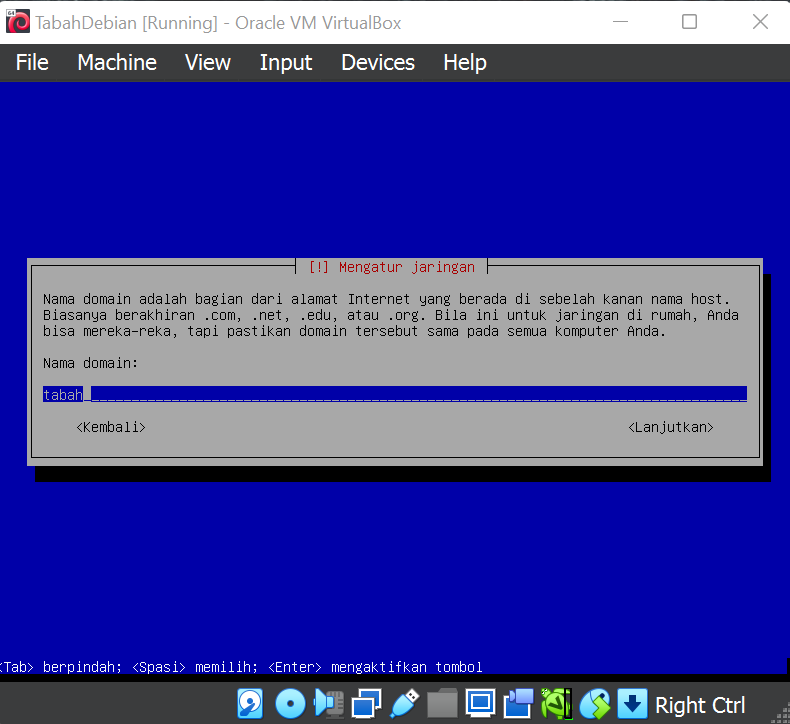Click the network adapters indicator icon
790x724 pixels.
tap(366, 703)
